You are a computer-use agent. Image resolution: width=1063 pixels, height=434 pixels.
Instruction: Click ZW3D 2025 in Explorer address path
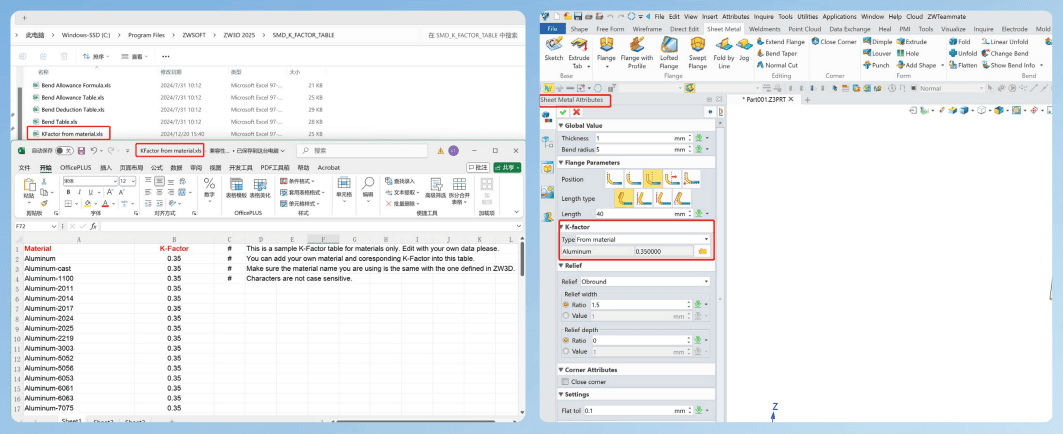(x=241, y=35)
